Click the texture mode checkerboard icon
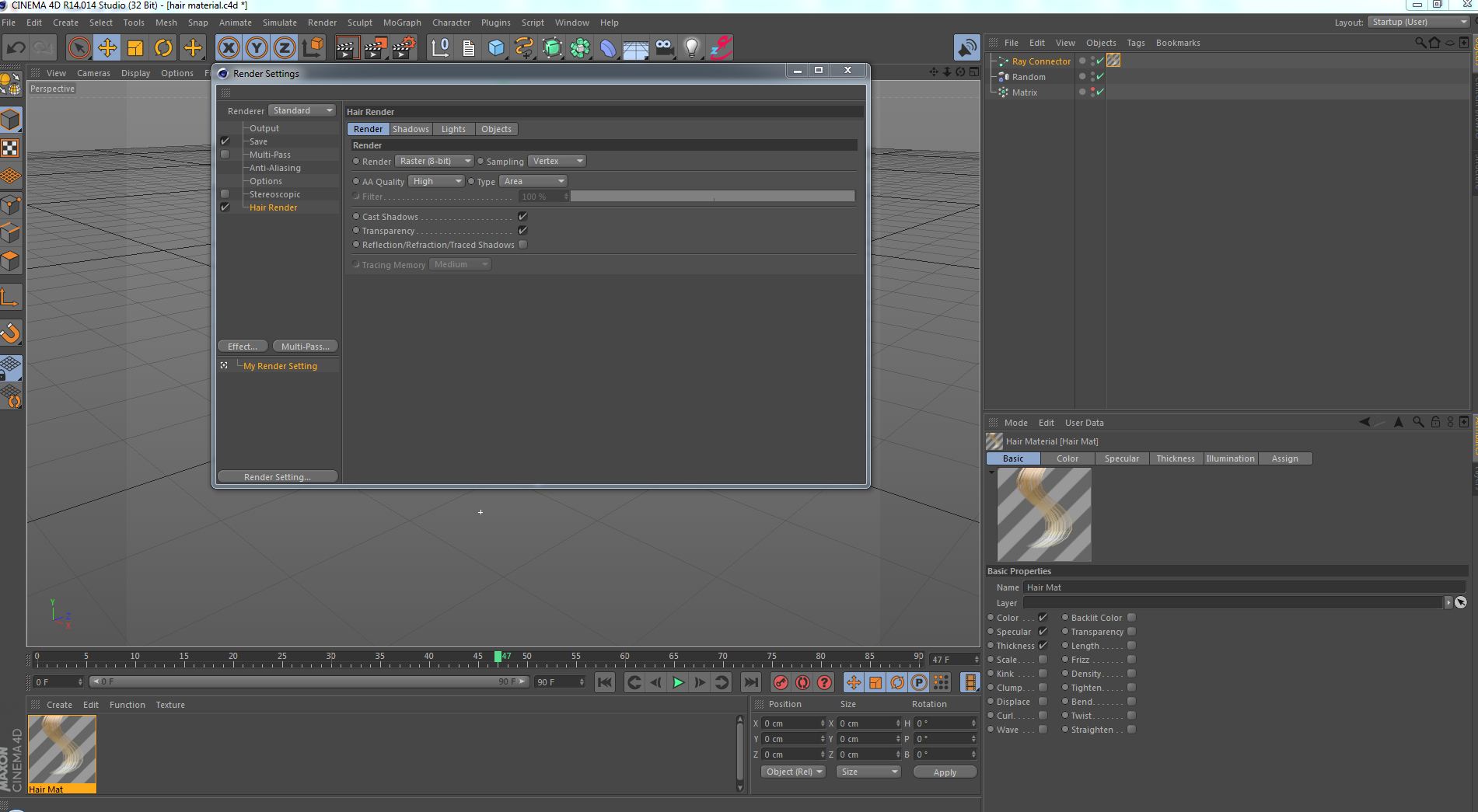The width and height of the screenshot is (1478, 812). [11, 148]
